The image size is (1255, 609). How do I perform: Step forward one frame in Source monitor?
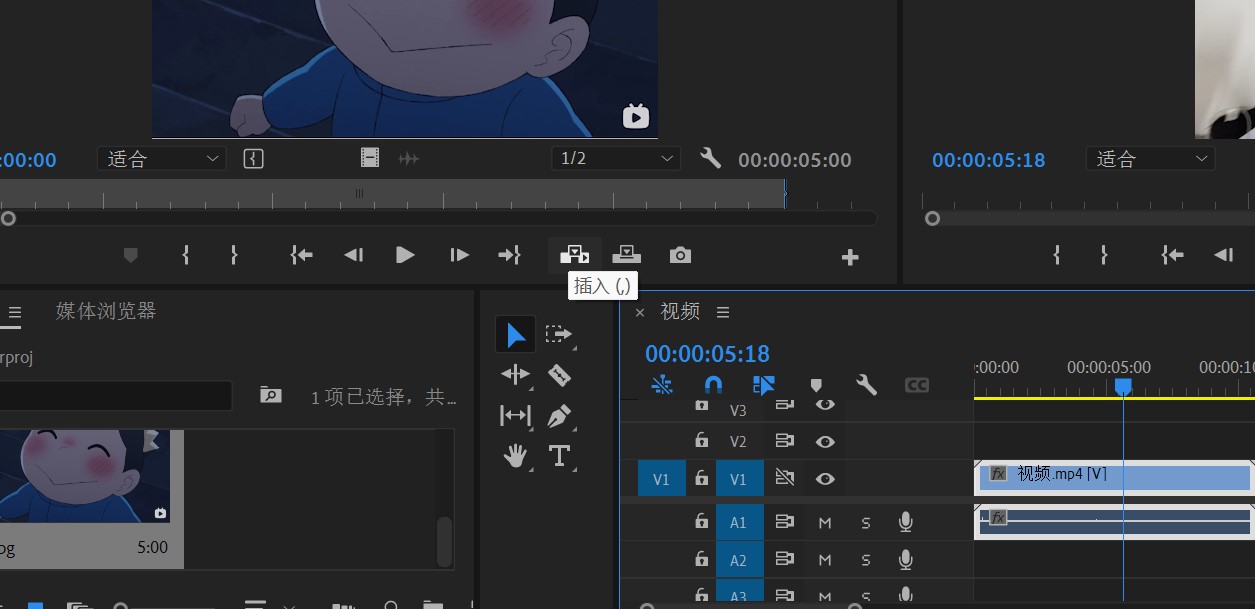pos(459,255)
